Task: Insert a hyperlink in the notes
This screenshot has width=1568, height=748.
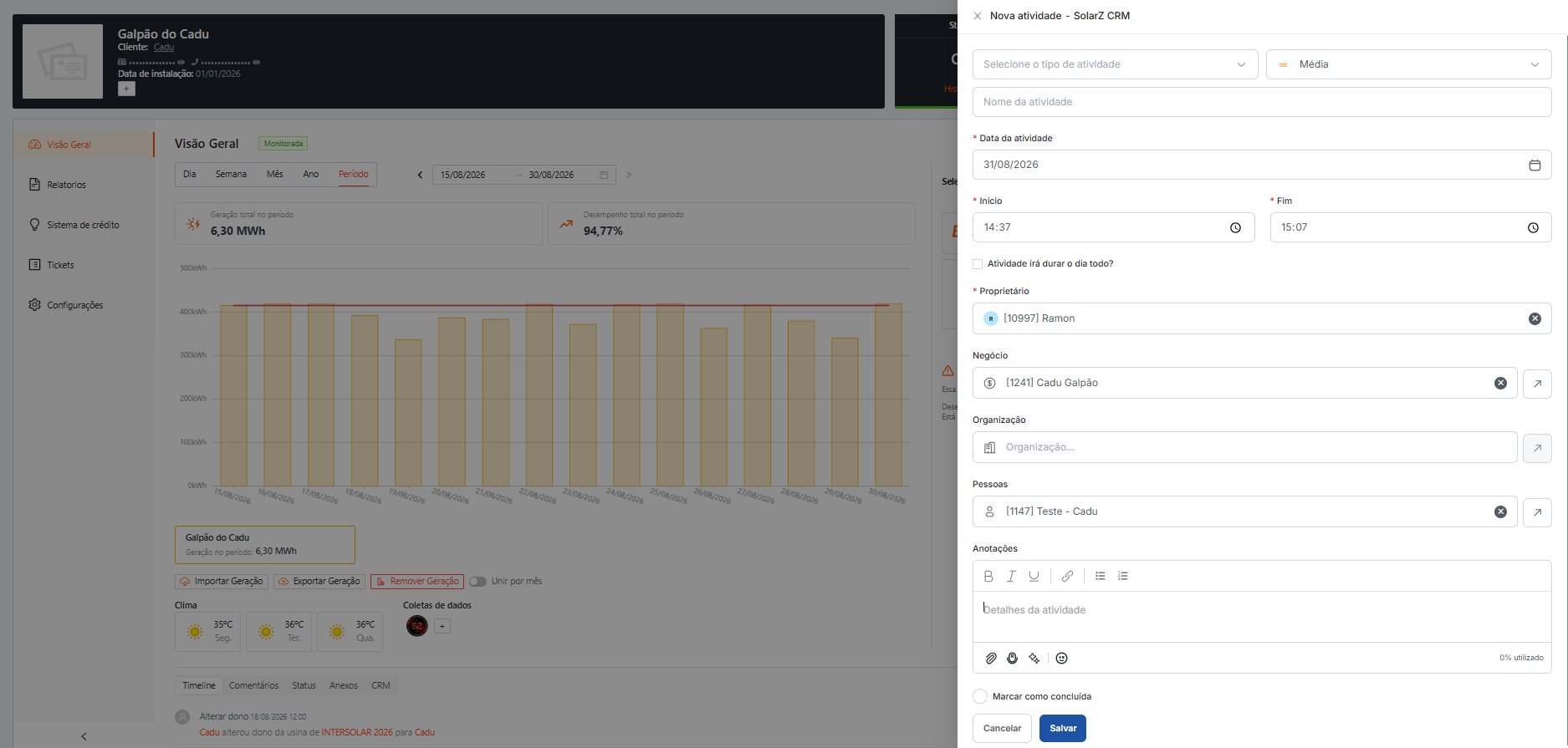Action: click(x=1067, y=576)
